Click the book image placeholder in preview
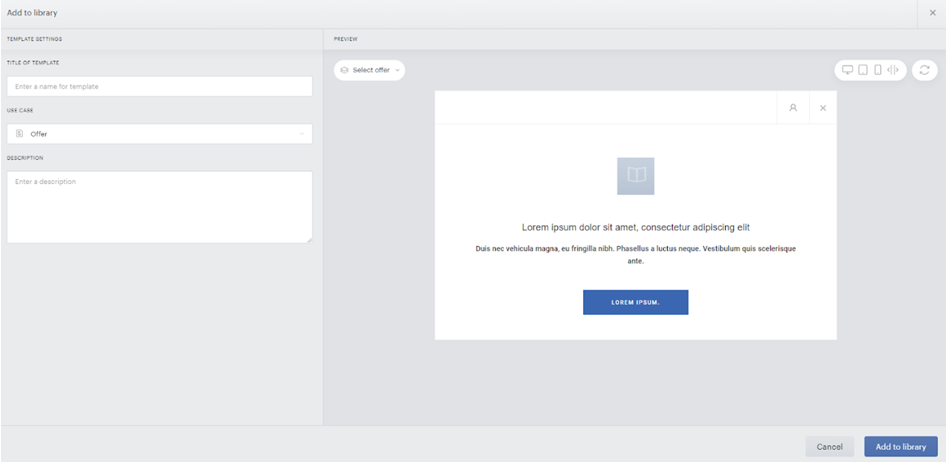Image resolution: width=949 pixels, height=463 pixels. pyautogui.click(x=635, y=176)
